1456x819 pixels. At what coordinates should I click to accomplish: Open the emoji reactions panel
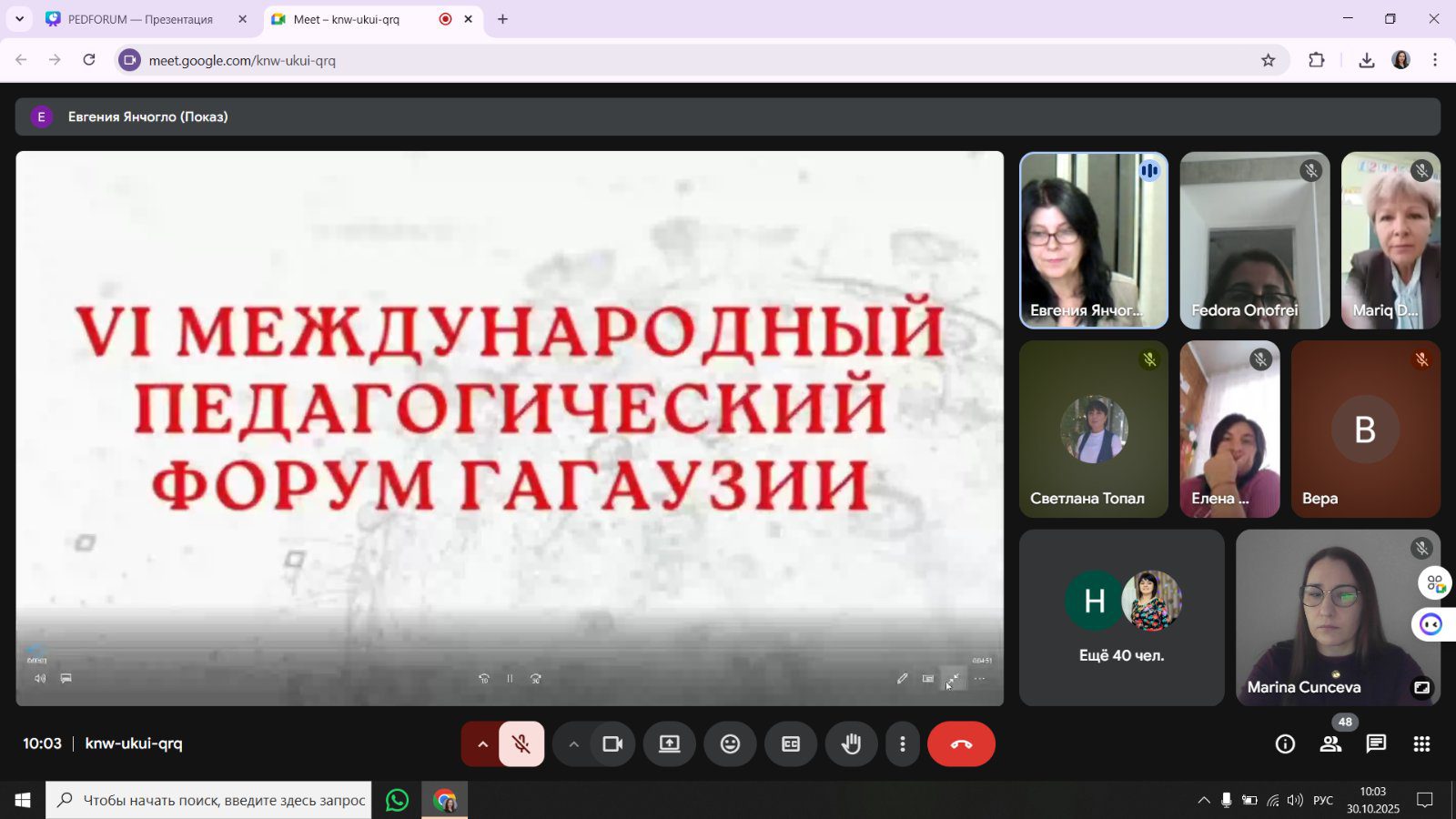pyautogui.click(x=730, y=743)
